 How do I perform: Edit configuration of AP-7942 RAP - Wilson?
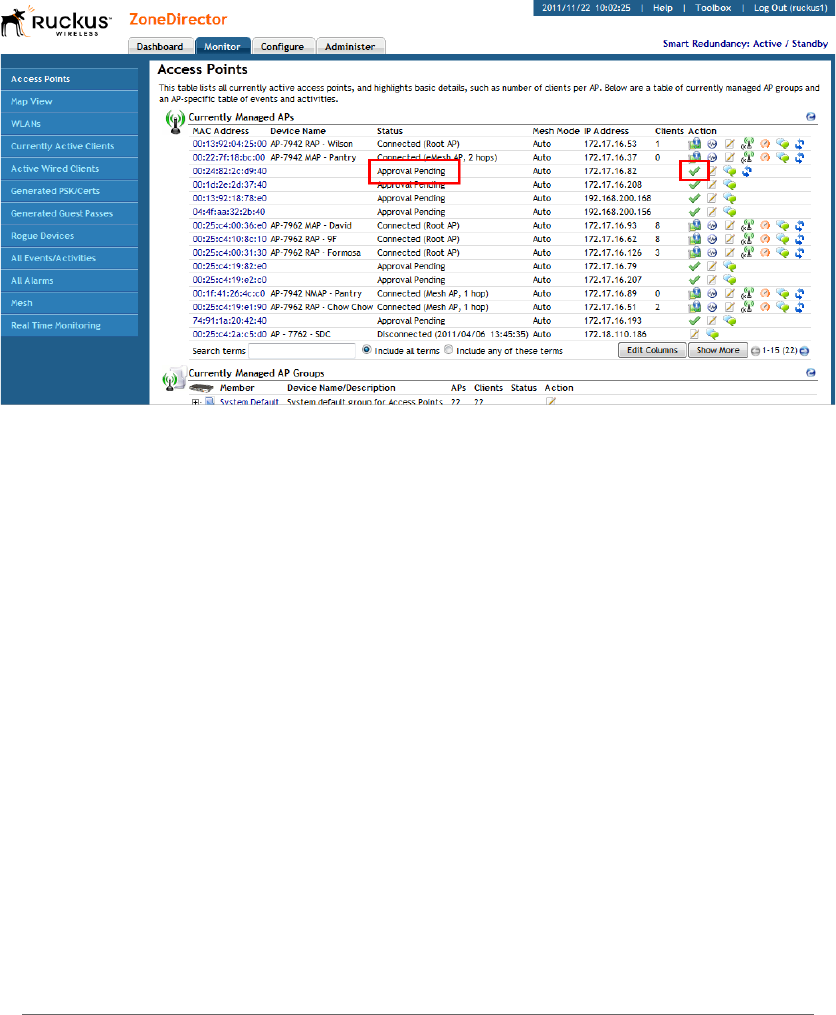730,144
